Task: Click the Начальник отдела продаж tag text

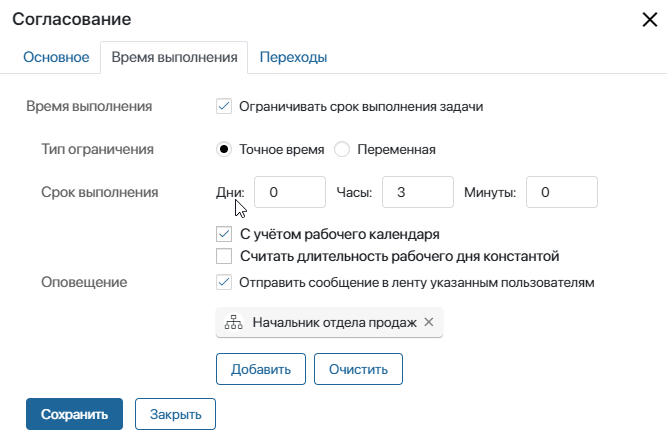Action: [335, 322]
